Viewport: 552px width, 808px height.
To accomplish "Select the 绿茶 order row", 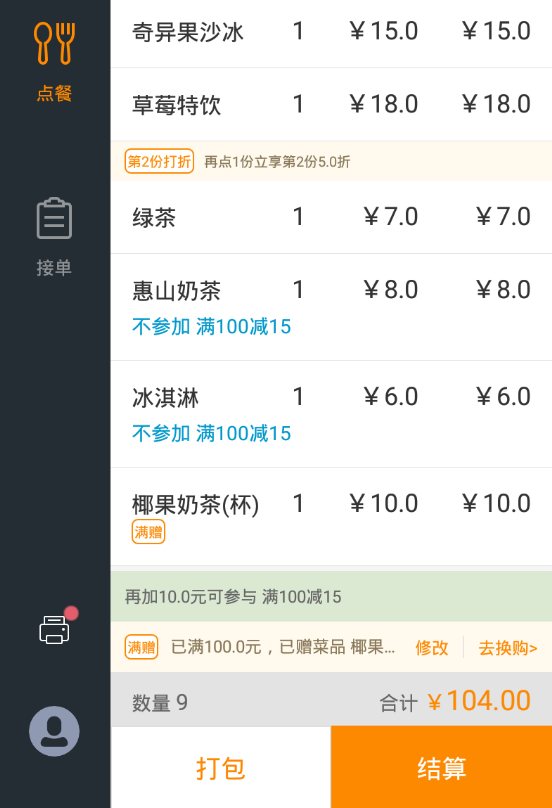I will pyautogui.click(x=331, y=217).
